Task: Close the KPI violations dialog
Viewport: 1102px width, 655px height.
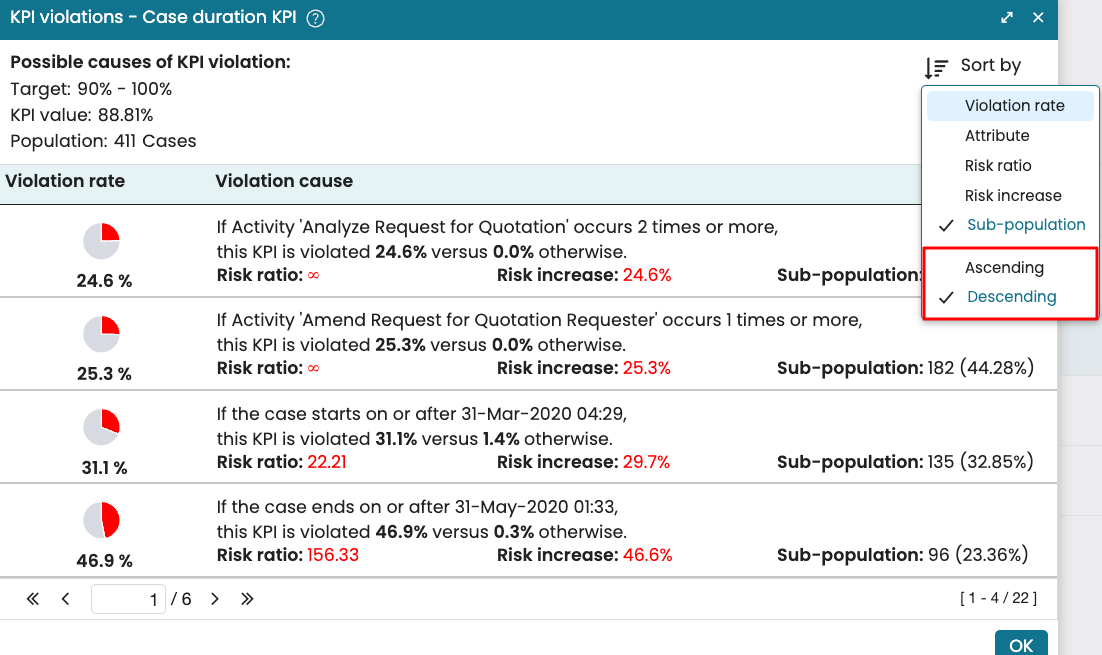Action: pos(1038,18)
